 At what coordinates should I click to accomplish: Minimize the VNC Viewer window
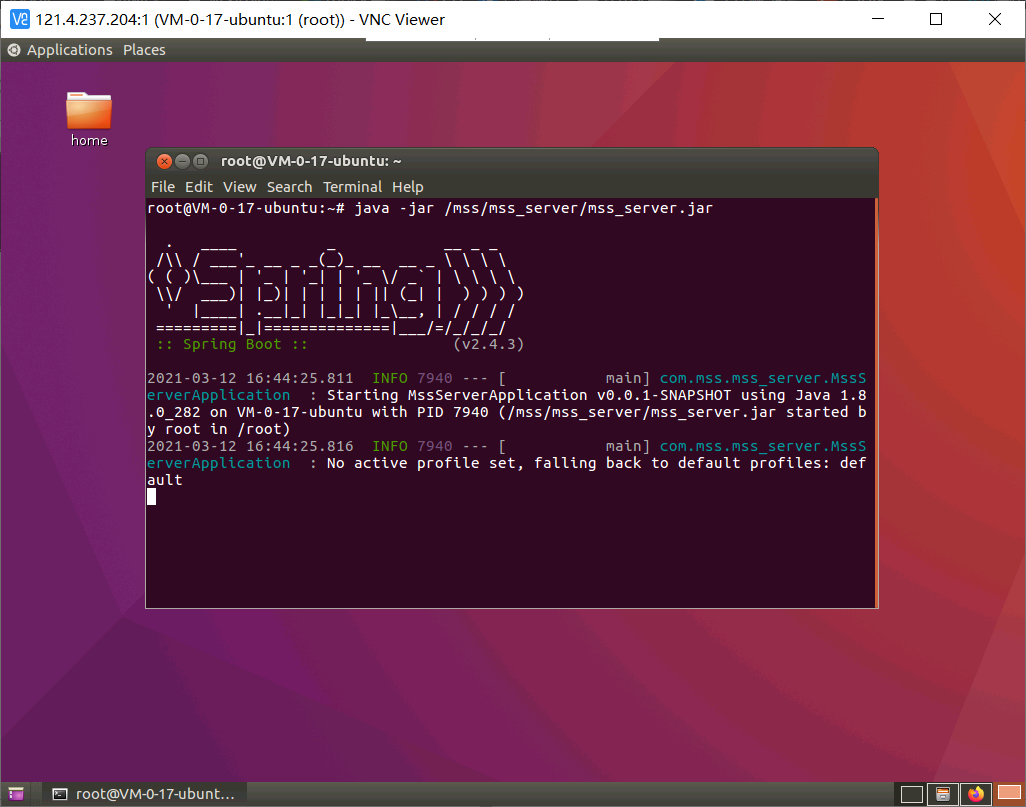(x=878, y=19)
